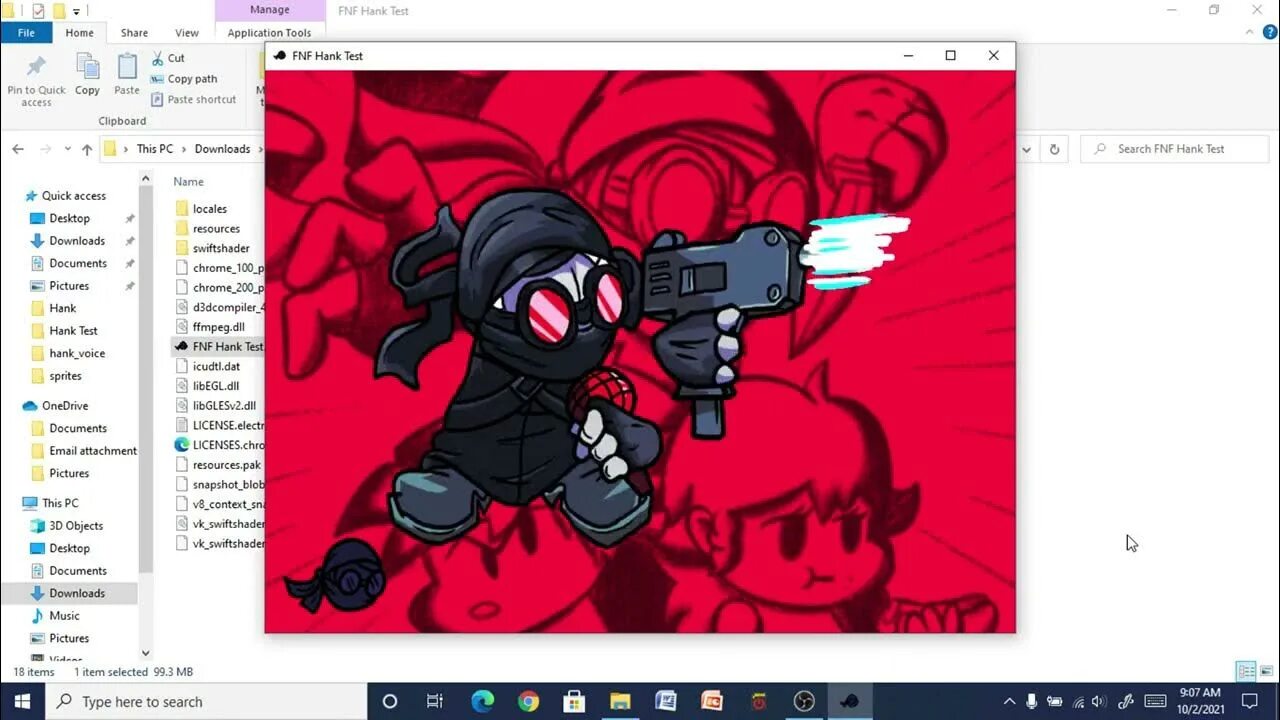Image resolution: width=1280 pixels, height=720 pixels.
Task: Refresh the Explorer folder view
Action: [x=1054, y=149]
